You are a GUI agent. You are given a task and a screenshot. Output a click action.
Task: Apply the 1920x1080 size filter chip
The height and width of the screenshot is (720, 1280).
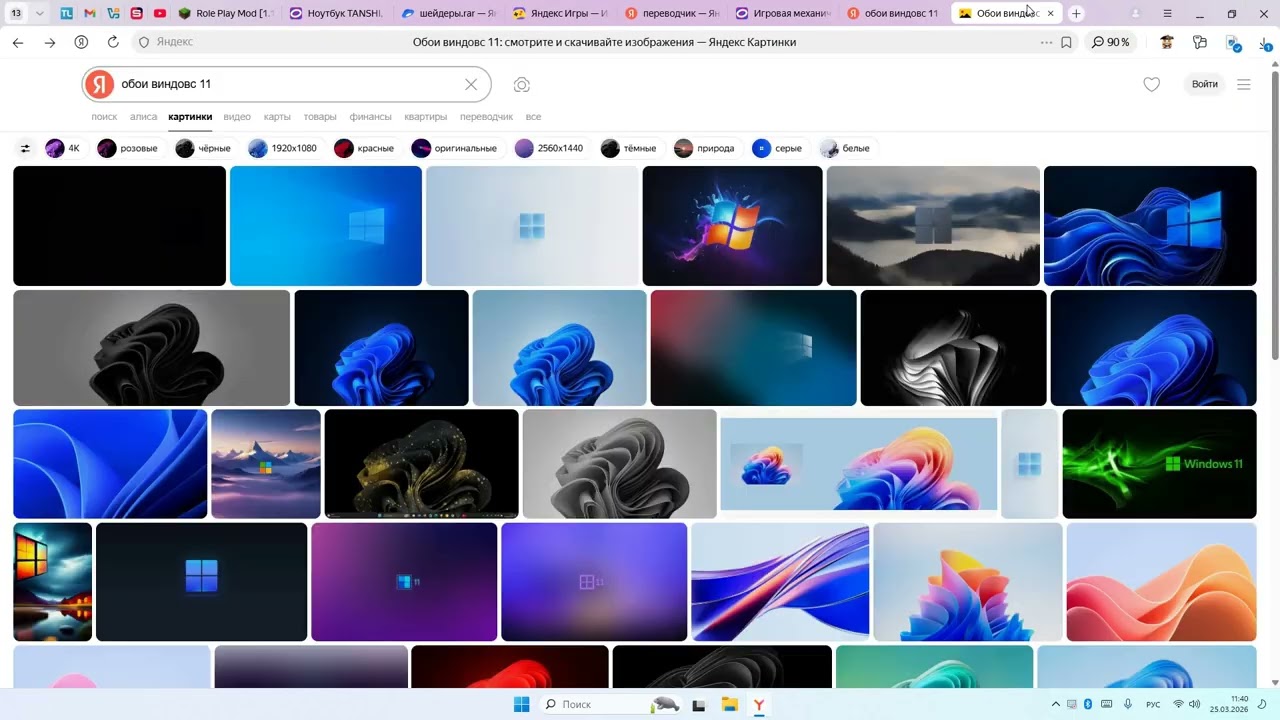pyautogui.click(x=283, y=148)
